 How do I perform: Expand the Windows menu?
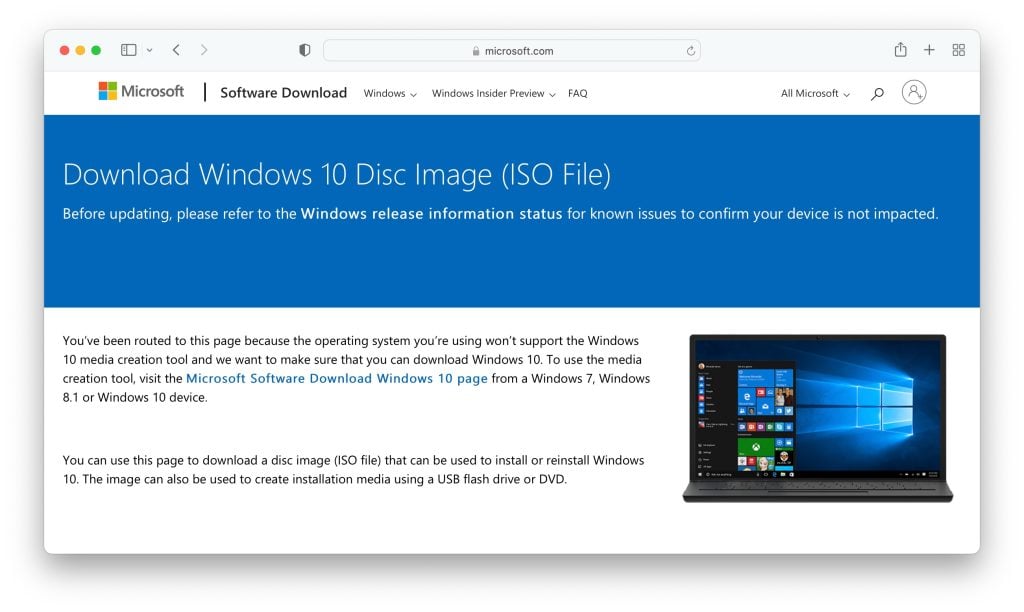point(390,93)
